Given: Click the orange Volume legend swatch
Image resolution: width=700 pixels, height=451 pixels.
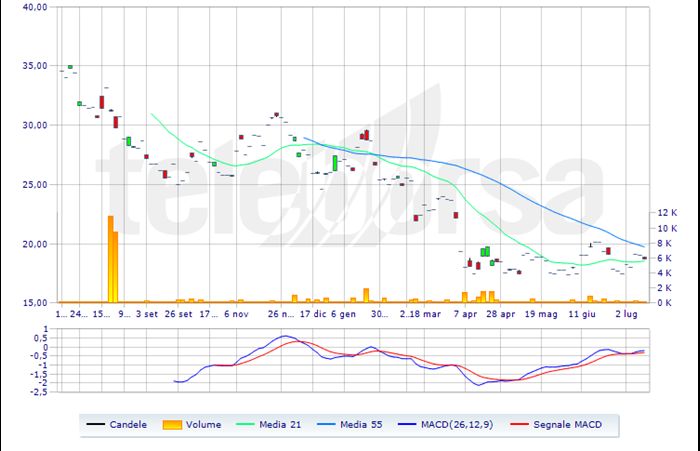Looking at the screenshot, I should point(172,425).
